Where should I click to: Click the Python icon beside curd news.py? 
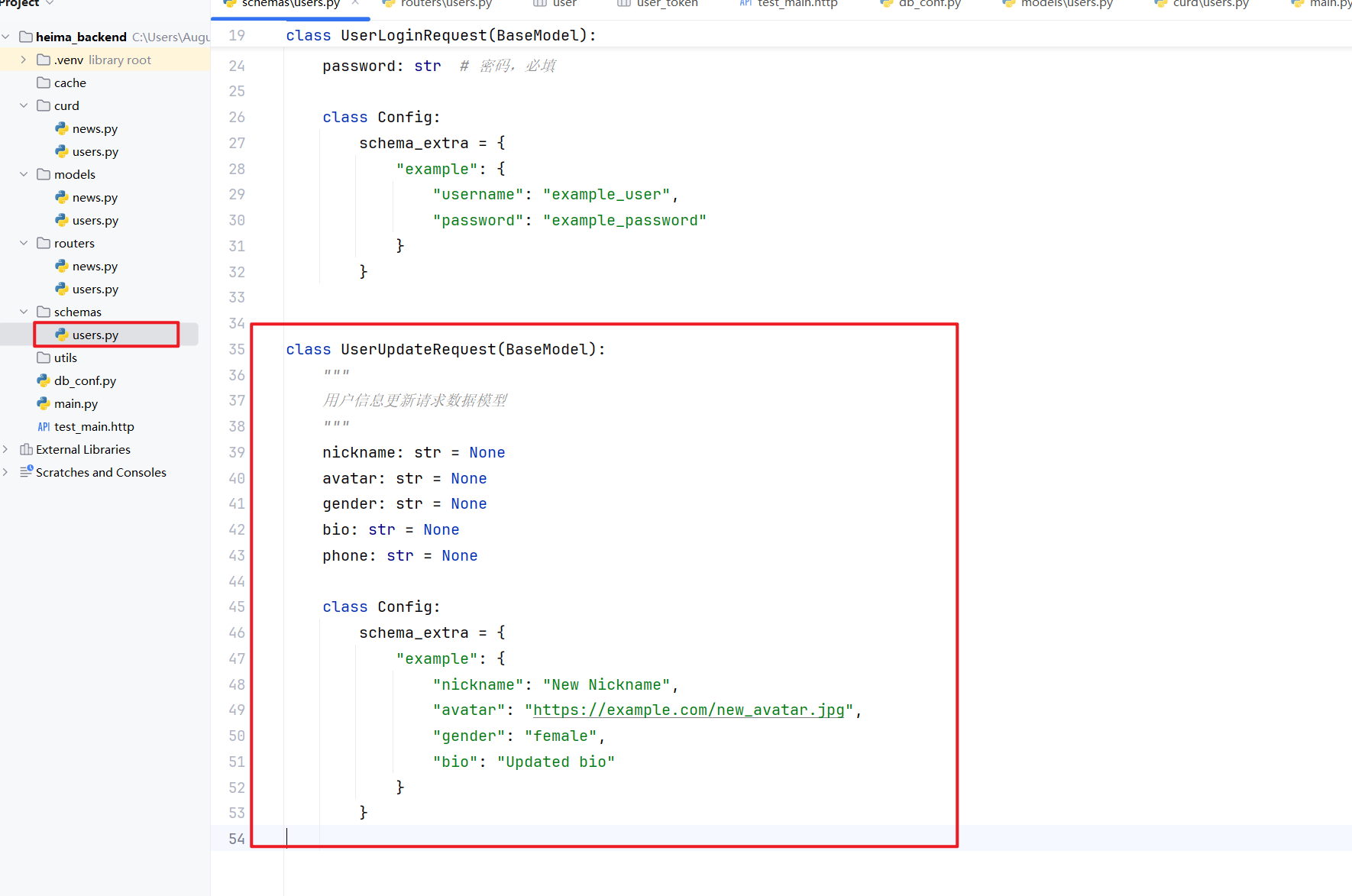tap(62, 128)
